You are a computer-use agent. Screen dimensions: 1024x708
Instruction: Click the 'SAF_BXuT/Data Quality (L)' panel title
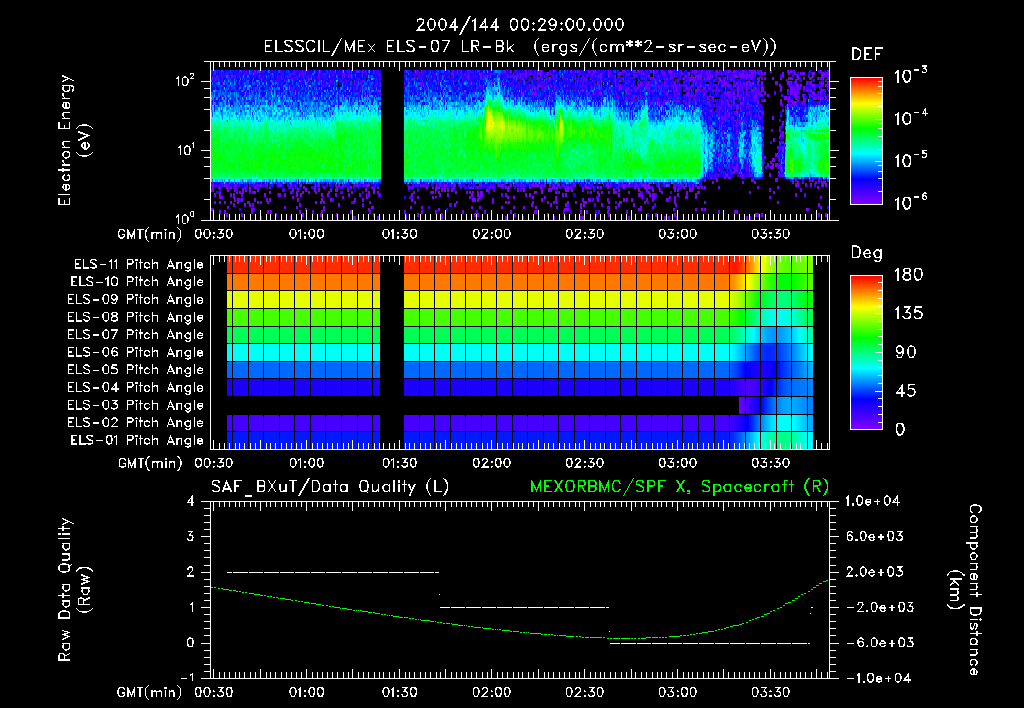(330, 487)
